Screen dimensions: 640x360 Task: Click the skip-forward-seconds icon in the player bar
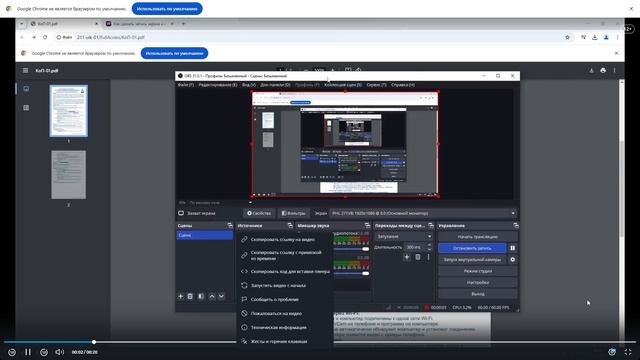pyautogui.click(x=44, y=352)
